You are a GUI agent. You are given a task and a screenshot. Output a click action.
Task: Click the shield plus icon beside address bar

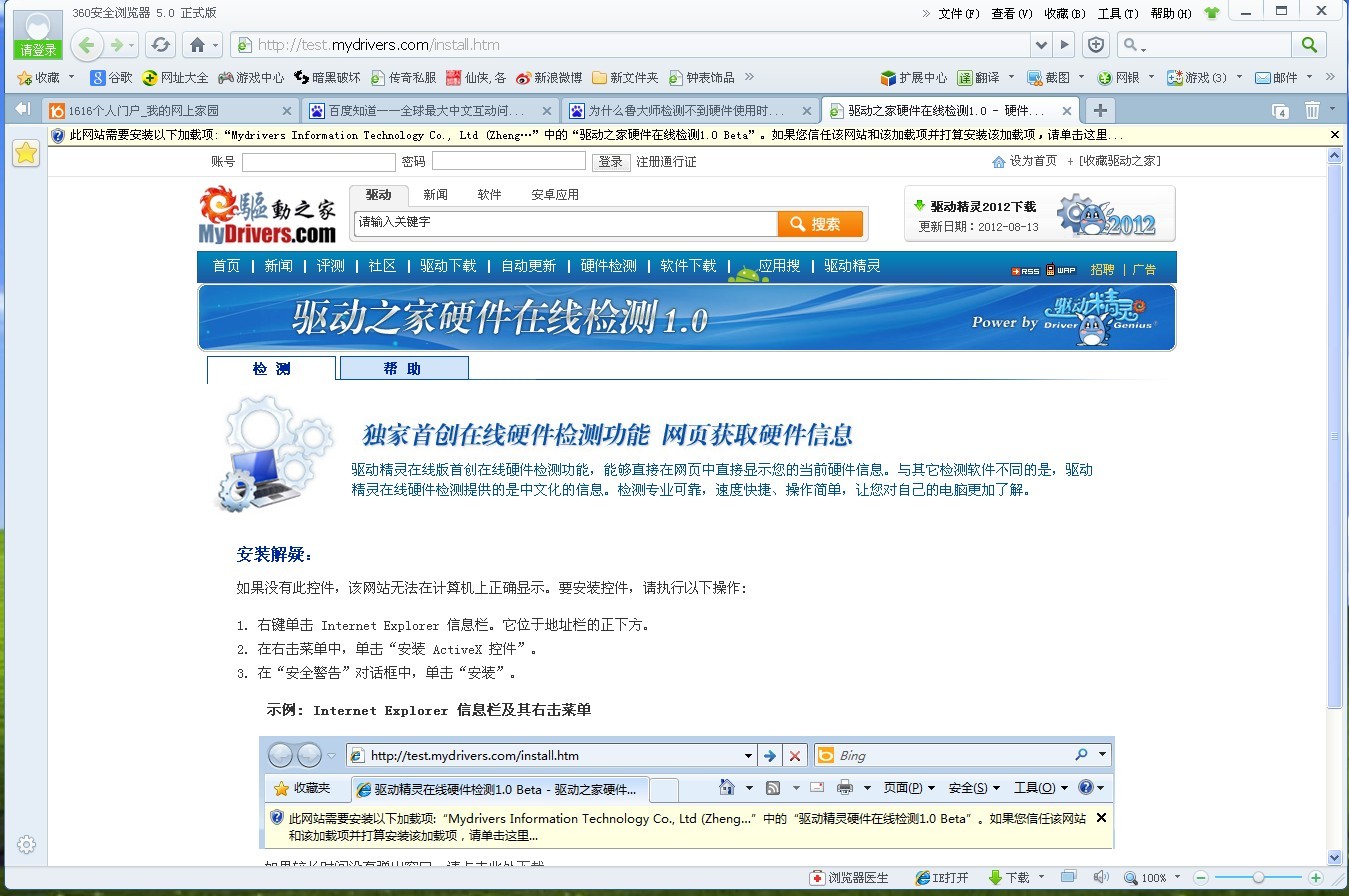1097,45
